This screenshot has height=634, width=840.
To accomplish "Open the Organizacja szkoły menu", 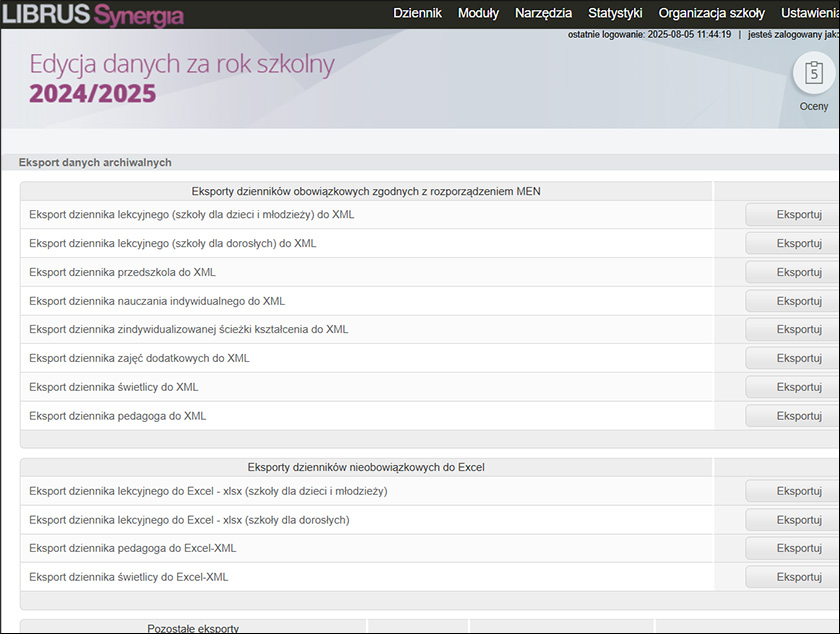I will pyautogui.click(x=711, y=13).
